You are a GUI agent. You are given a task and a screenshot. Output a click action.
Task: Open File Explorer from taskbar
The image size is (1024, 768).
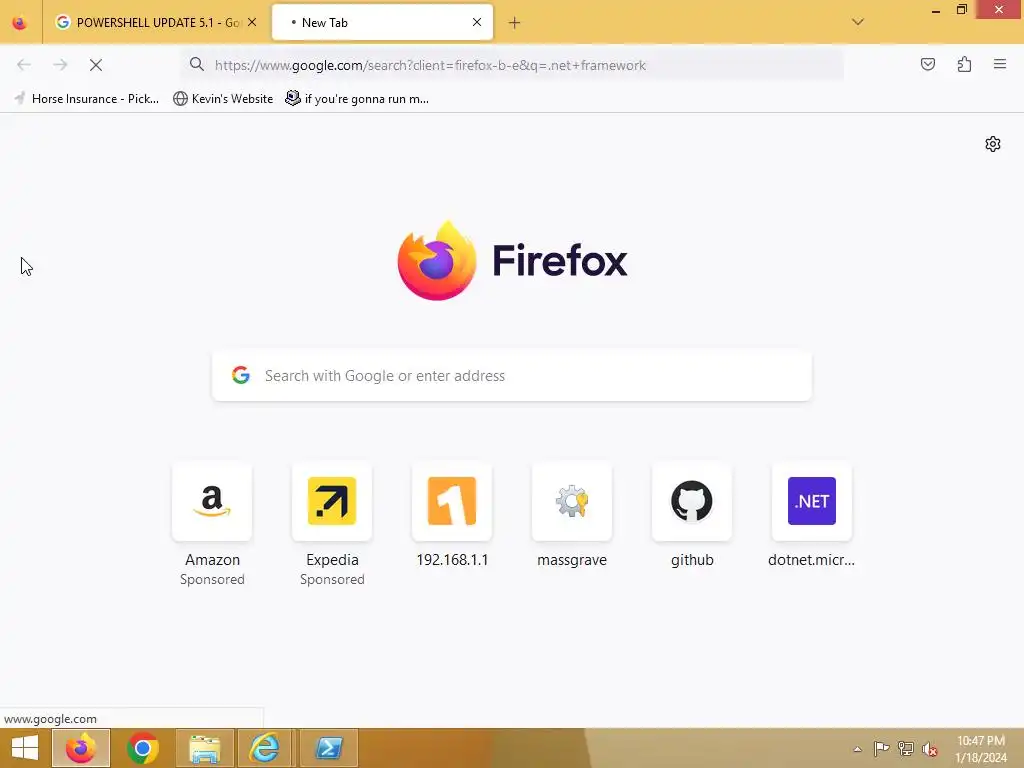[x=205, y=748]
